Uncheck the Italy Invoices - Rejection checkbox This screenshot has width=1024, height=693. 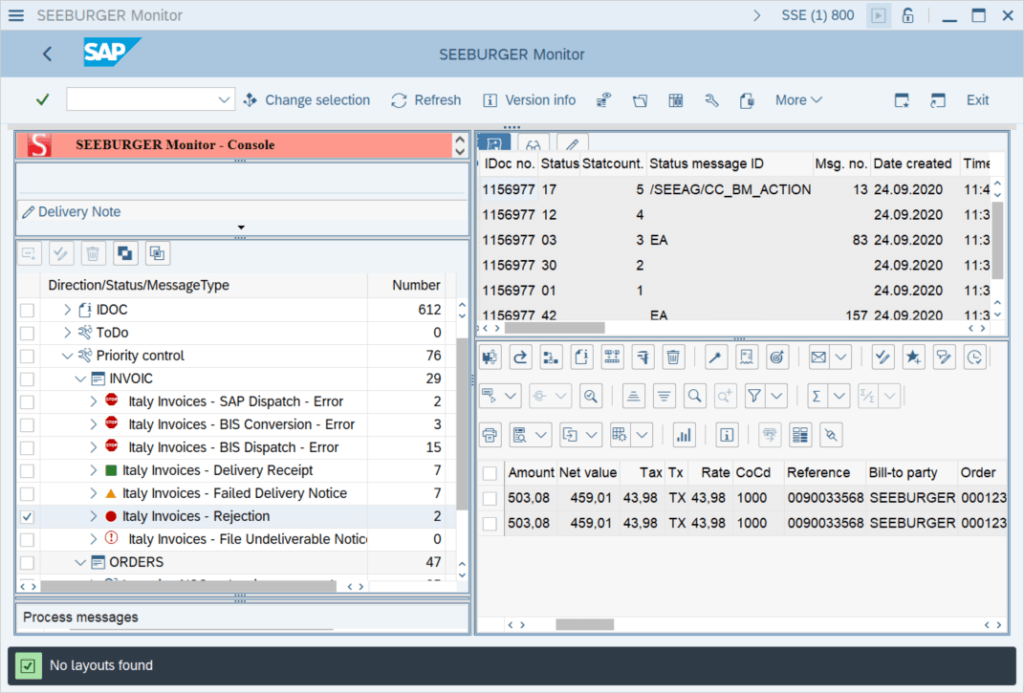click(x=27, y=517)
